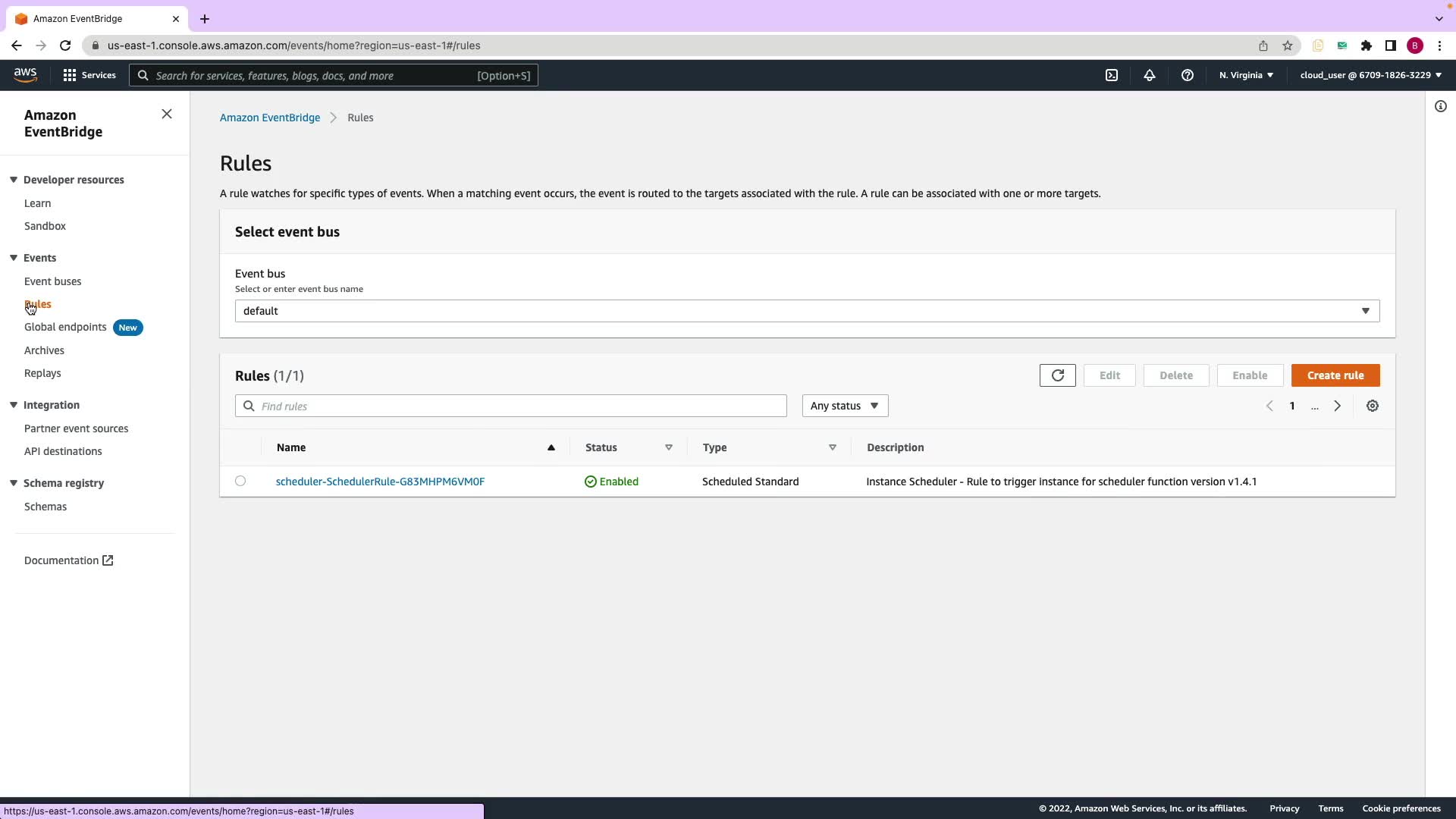Open table preferences gear icon
This screenshot has height=819, width=1456.
1372,406
